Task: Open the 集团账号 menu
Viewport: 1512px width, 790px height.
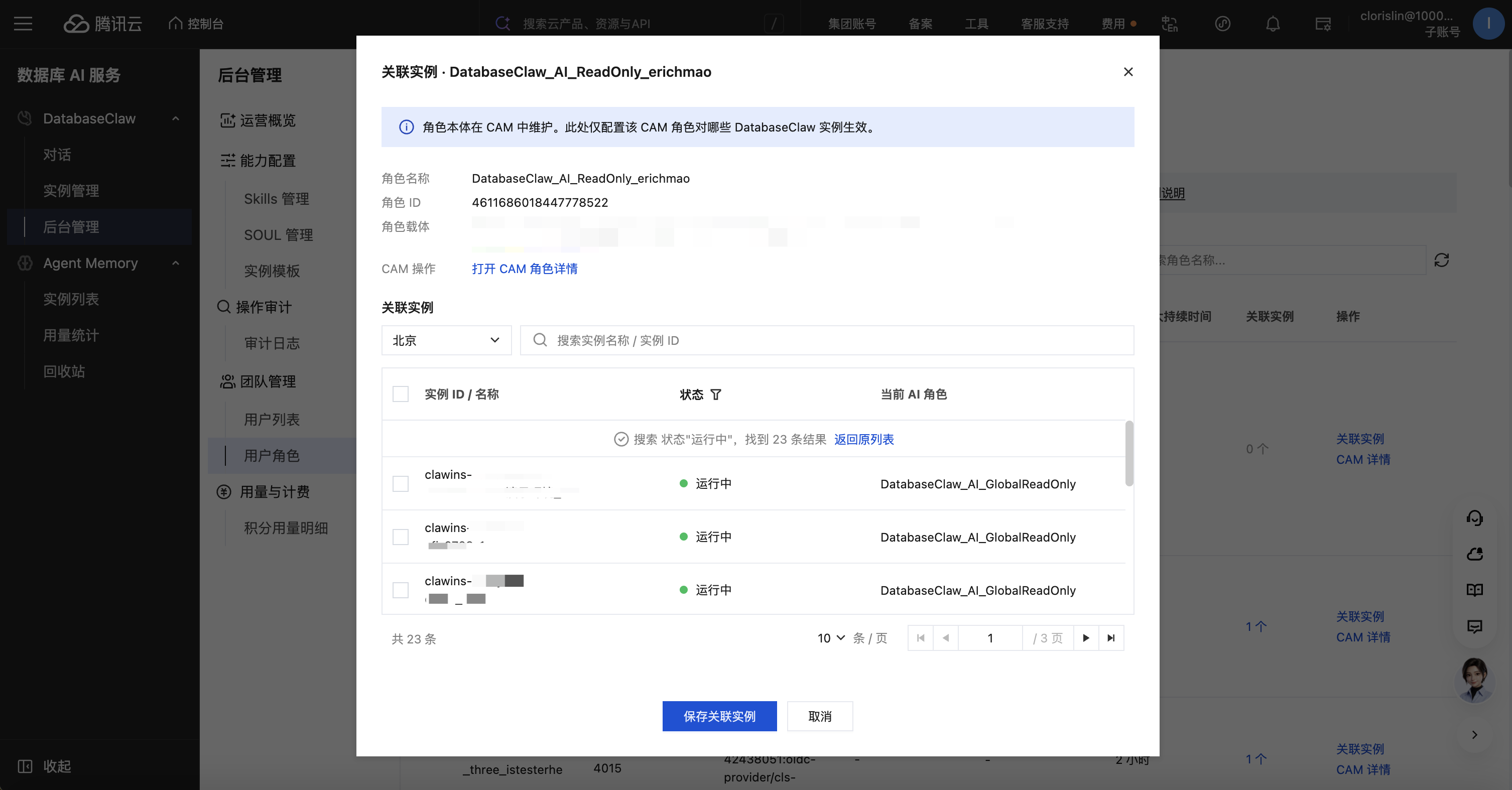Action: (852, 24)
